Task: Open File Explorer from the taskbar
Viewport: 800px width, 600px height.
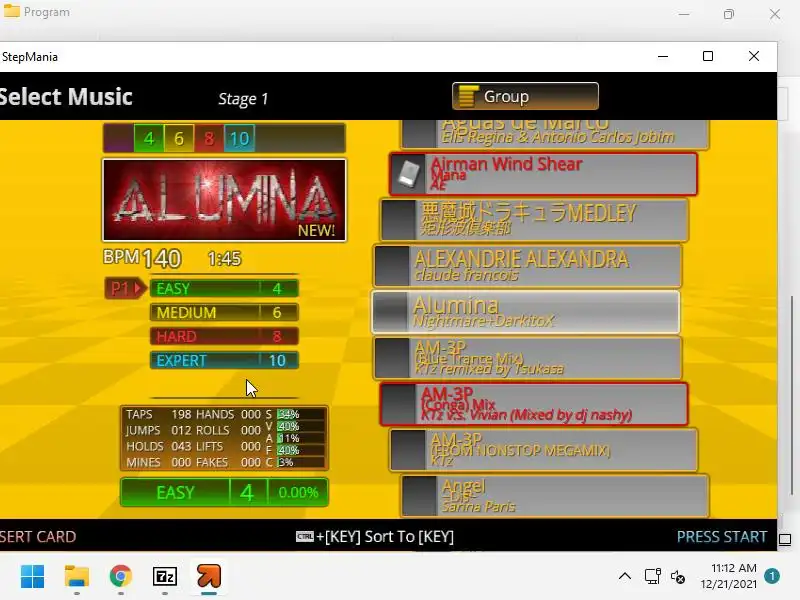Action: [x=77, y=577]
